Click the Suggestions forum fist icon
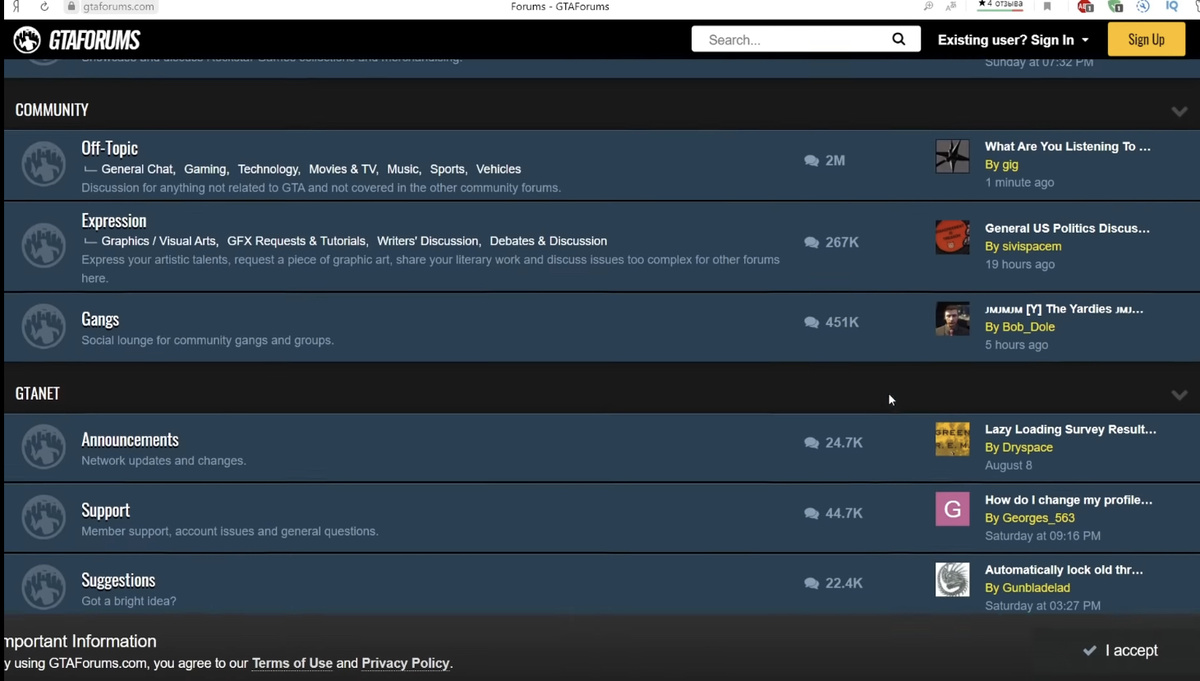The width and height of the screenshot is (1200, 681). [43, 587]
